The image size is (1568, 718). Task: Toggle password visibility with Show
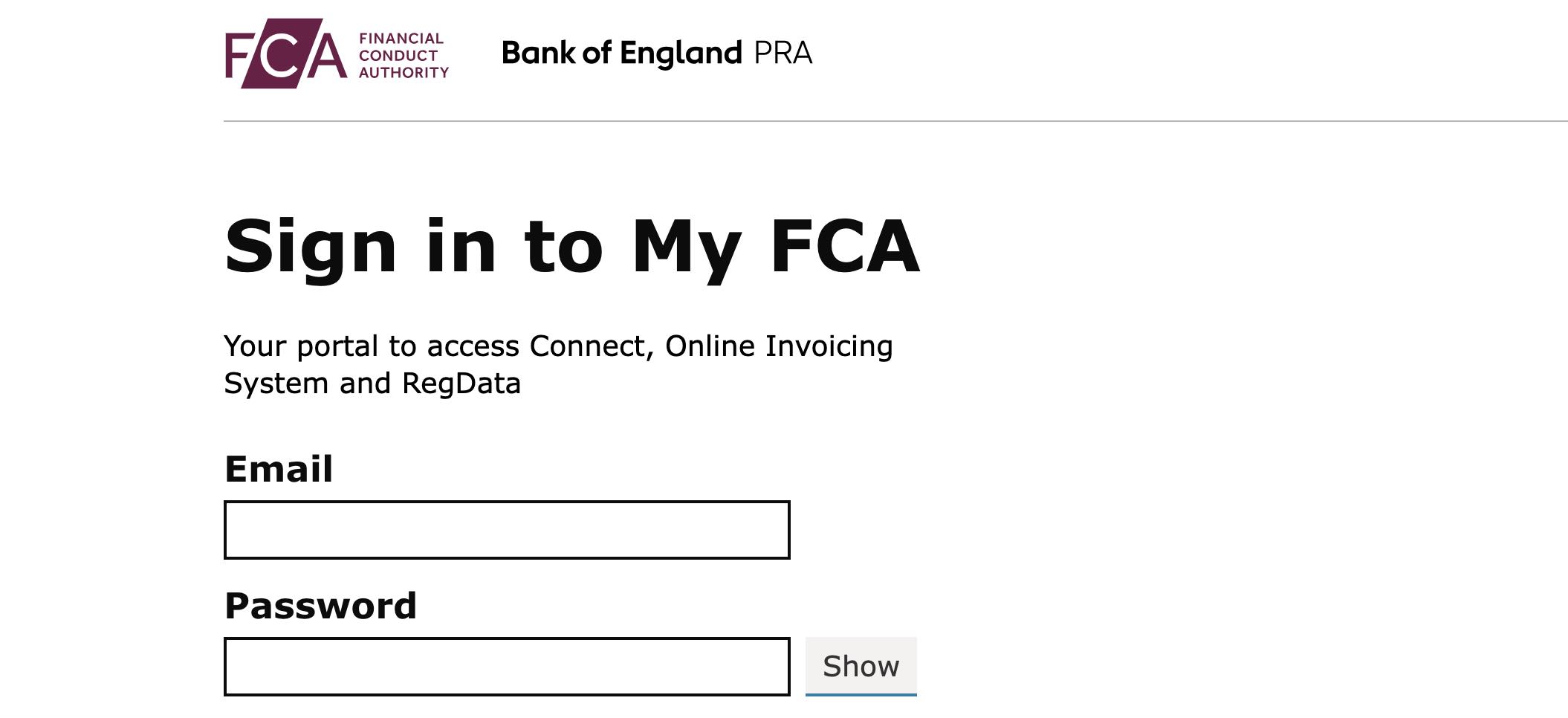point(861,666)
